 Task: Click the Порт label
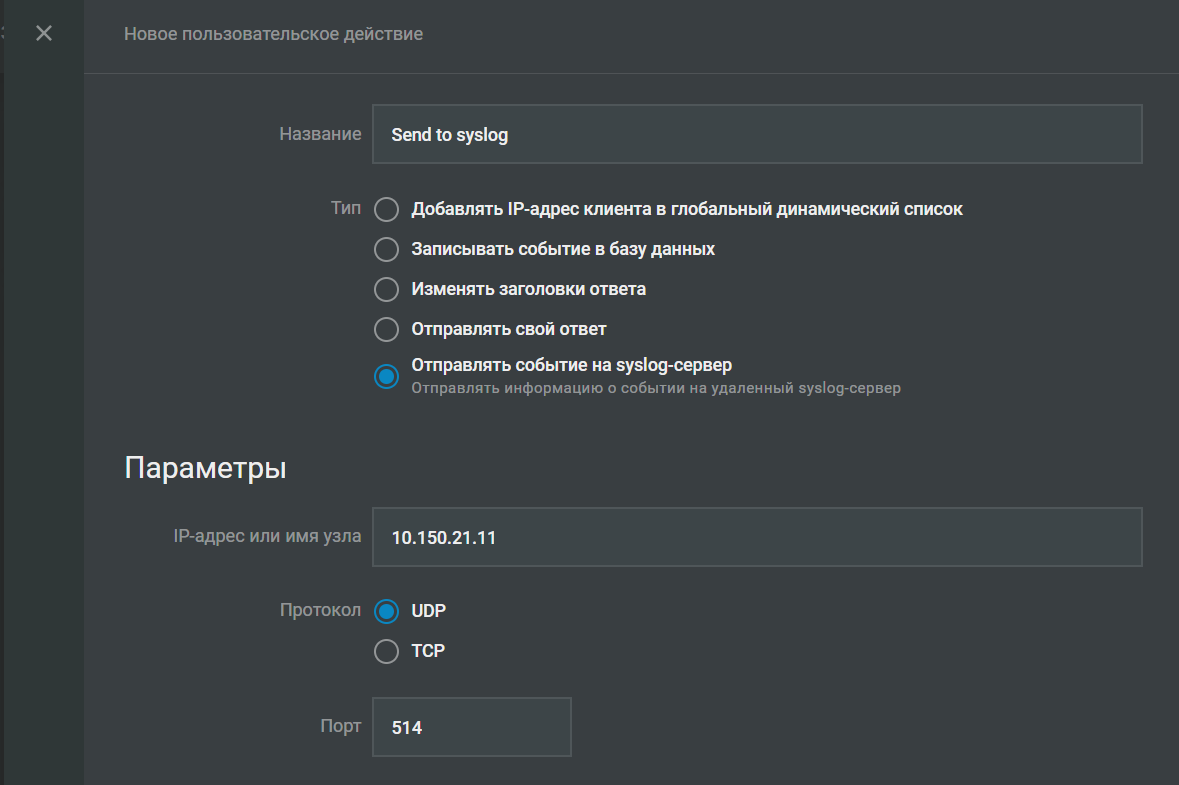[341, 726]
